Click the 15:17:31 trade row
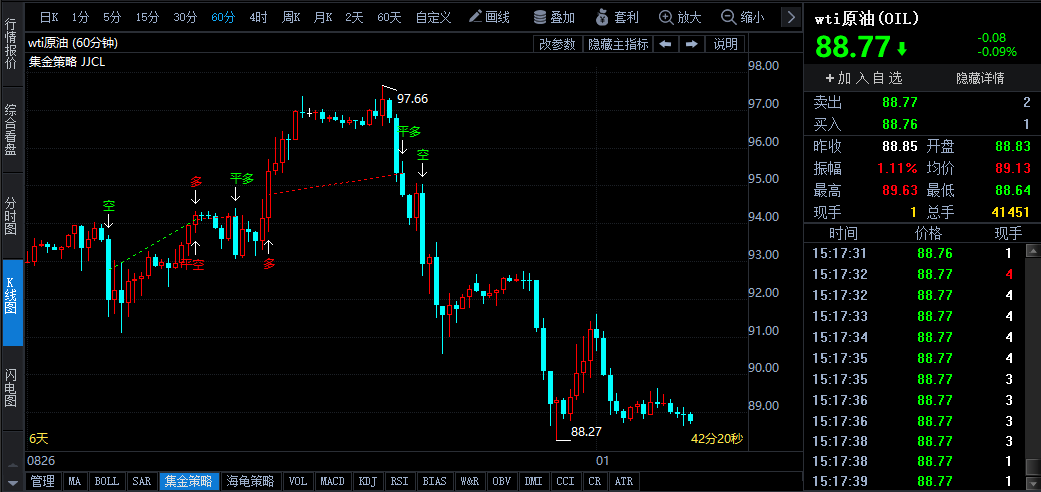The width and height of the screenshot is (1041, 492). pos(915,253)
